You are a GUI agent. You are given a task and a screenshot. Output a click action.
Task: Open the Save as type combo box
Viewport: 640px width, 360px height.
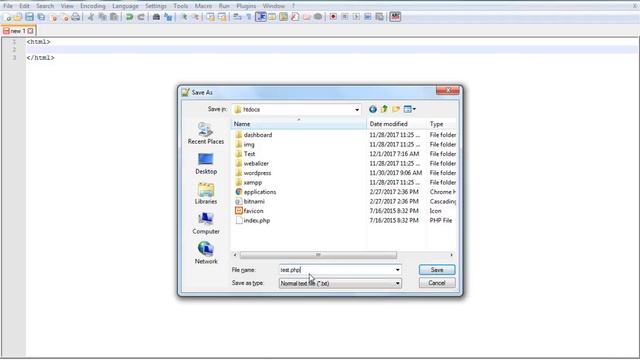pos(340,283)
